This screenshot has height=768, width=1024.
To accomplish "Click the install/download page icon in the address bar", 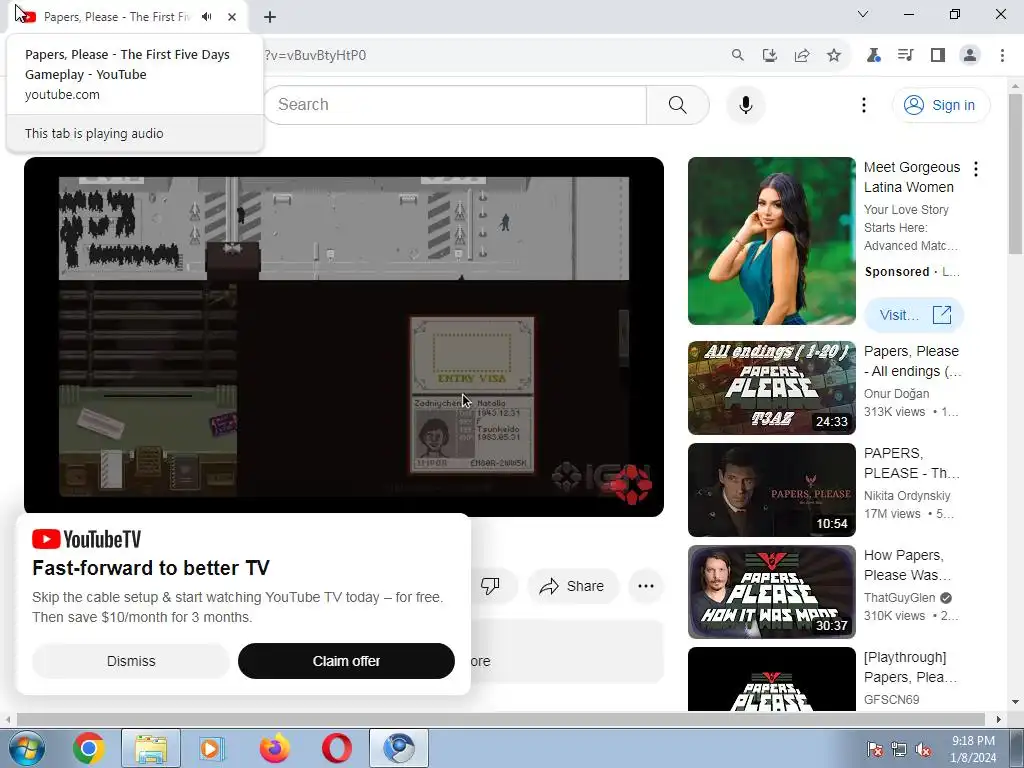I will pyautogui.click(x=769, y=56).
